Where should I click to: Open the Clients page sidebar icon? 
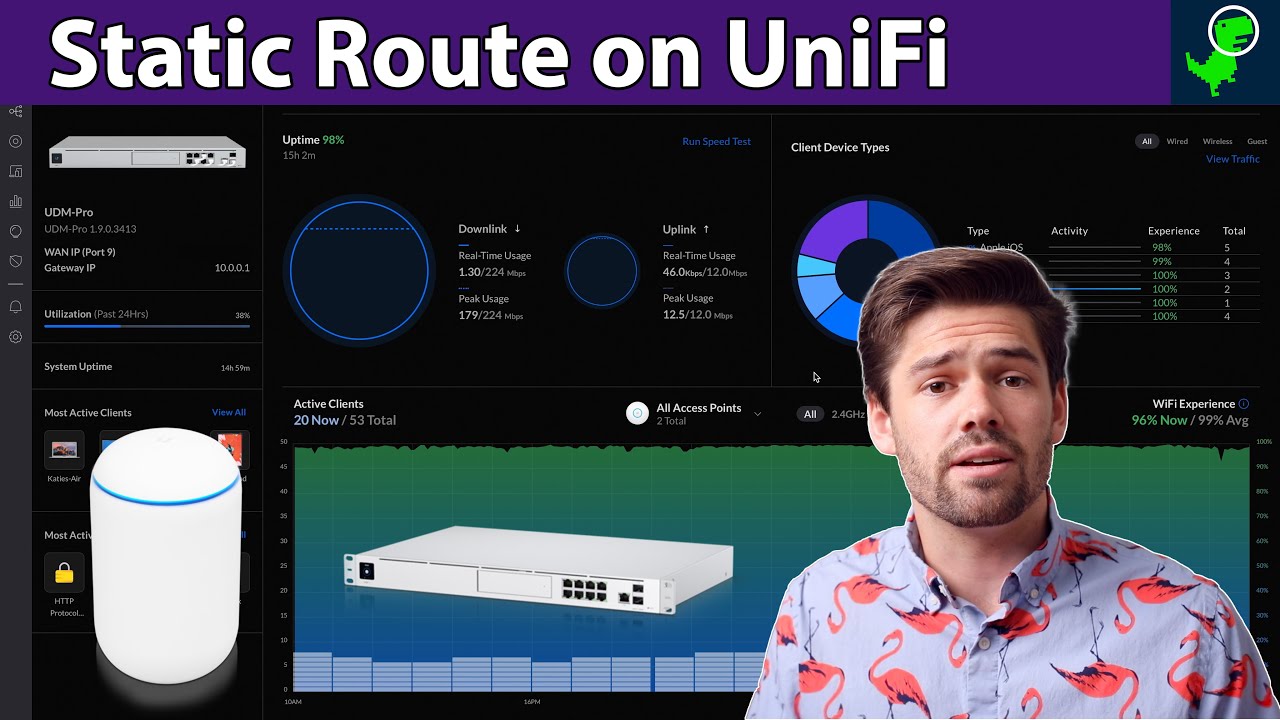(x=15, y=171)
